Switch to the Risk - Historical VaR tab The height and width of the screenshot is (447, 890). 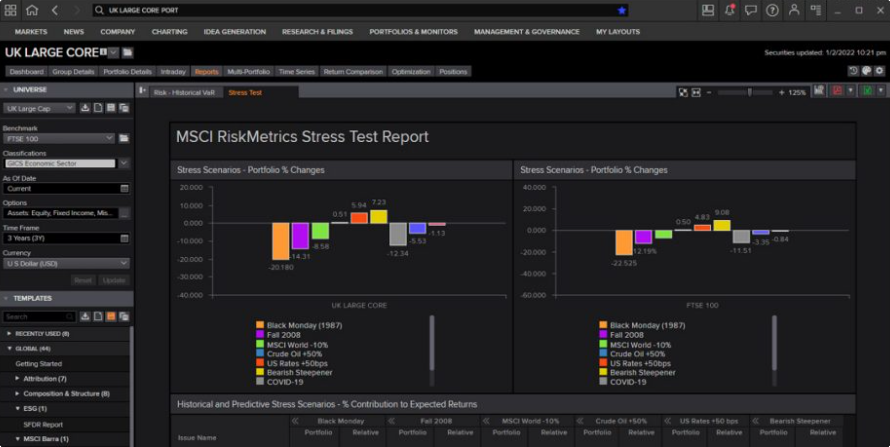pos(185,92)
